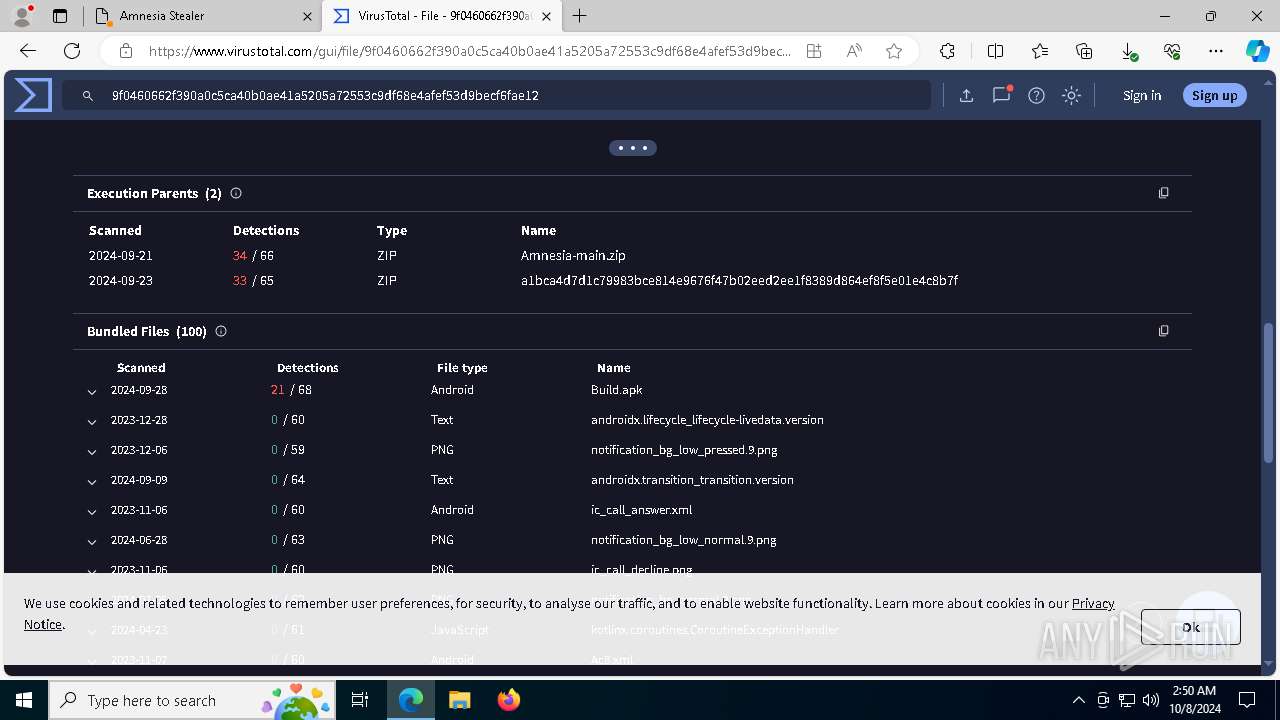Open the VirusTotal home logo
Image resolution: width=1280 pixels, height=720 pixels.
(x=33, y=95)
